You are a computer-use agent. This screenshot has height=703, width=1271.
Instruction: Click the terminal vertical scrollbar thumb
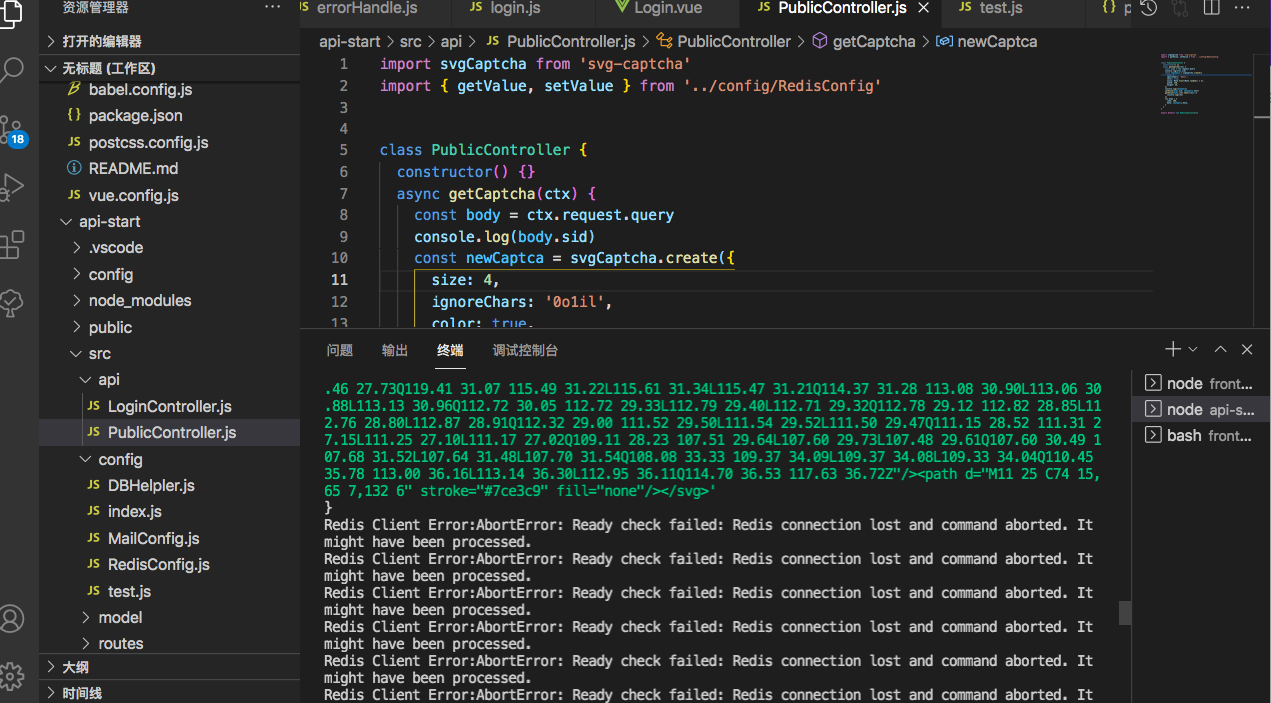tap(1124, 612)
